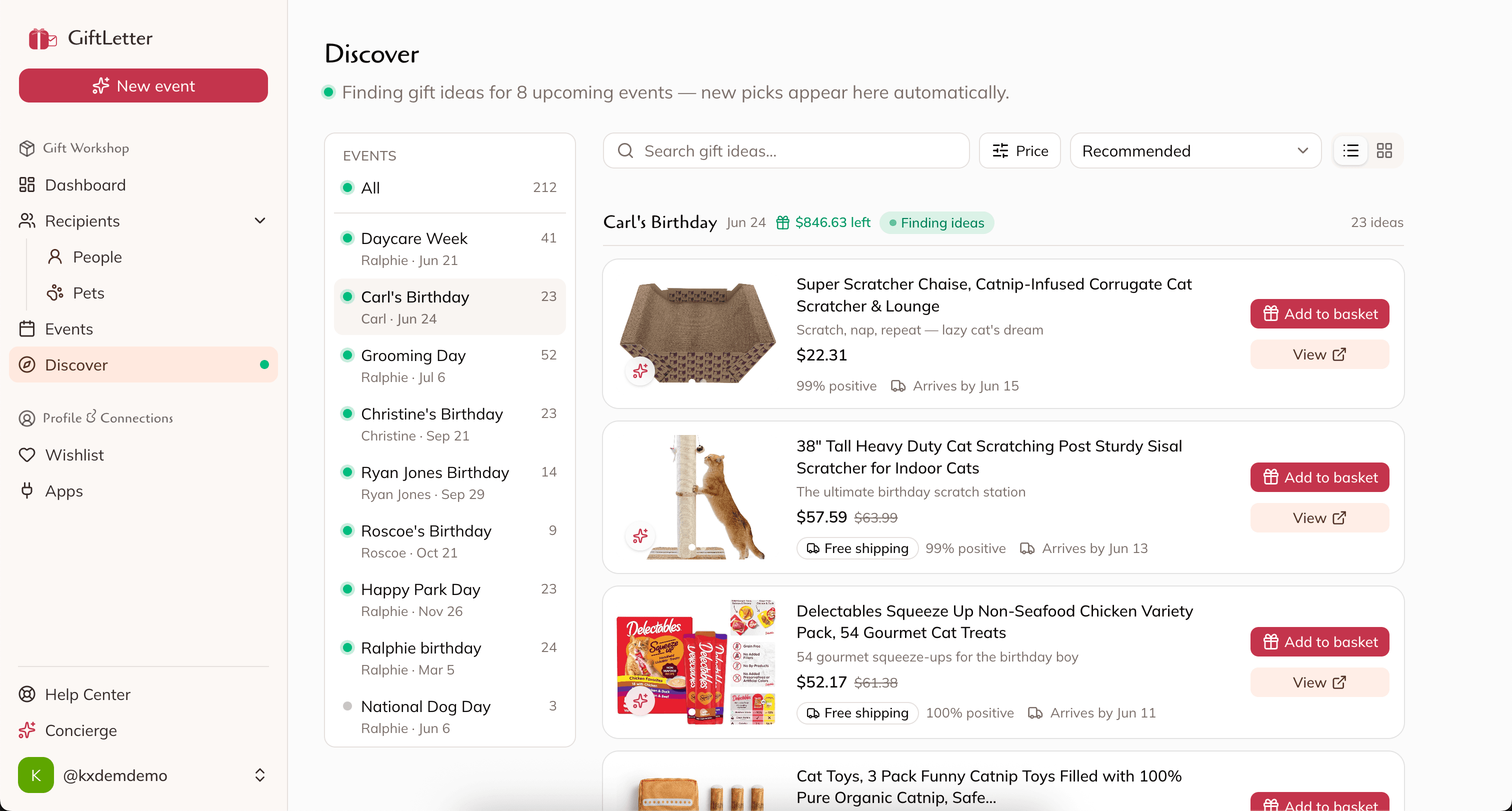Image resolution: width=1512 pixels, height=811 pixels.
Task: View the 38" Tall Scratching Post listing
Action: 1320,517
